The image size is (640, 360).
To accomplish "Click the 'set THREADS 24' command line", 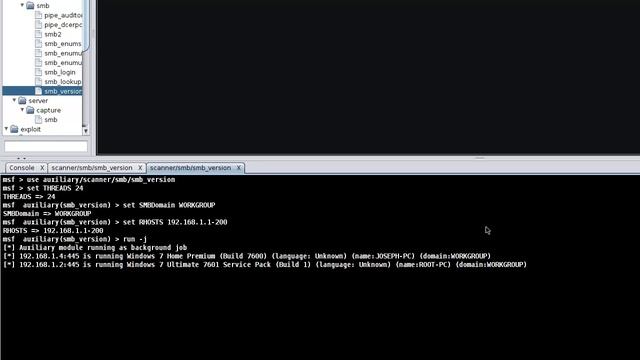I will tap(43, 188).
